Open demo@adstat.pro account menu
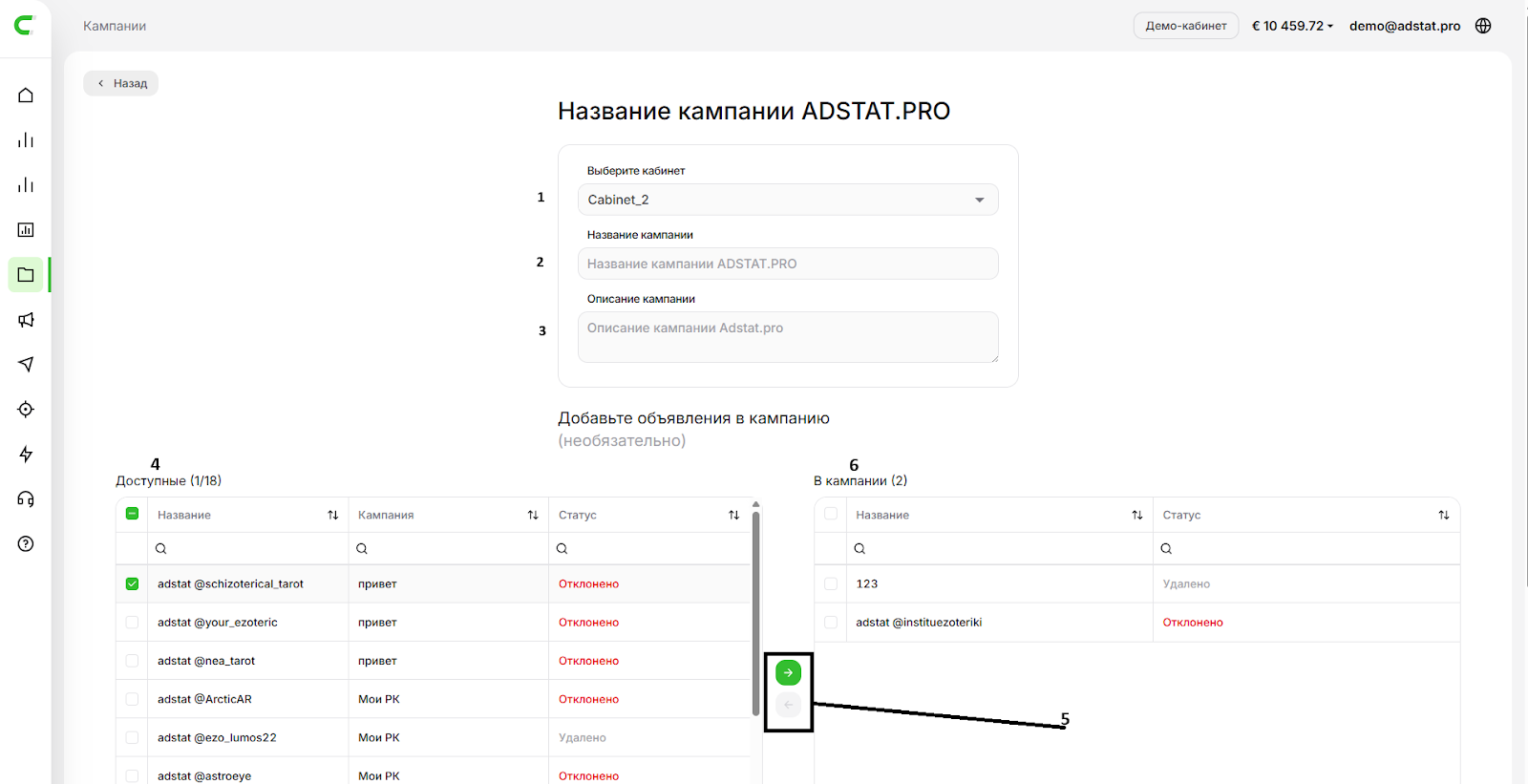The width and height of the screenshot is (1528, 784). click(x=1405, y=26)
